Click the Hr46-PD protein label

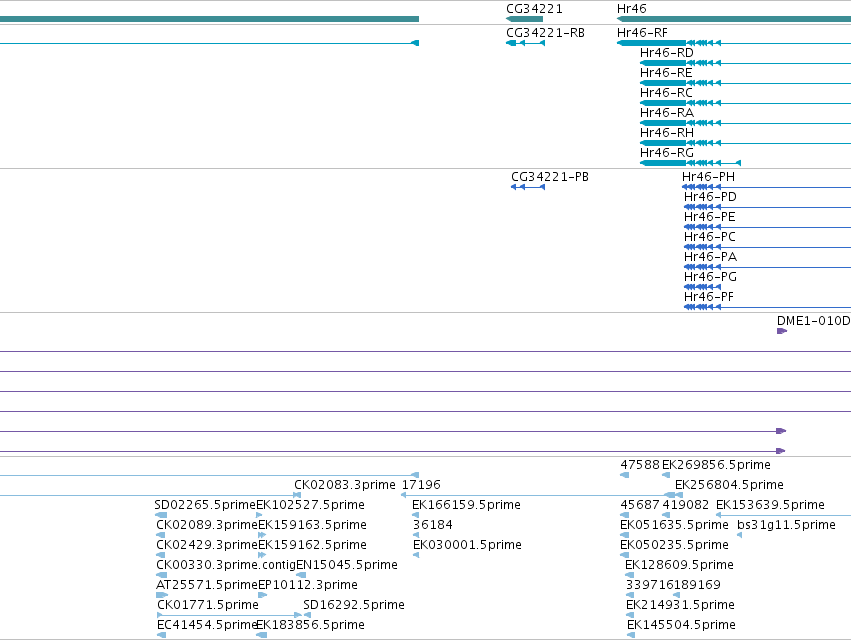[710, 197]
